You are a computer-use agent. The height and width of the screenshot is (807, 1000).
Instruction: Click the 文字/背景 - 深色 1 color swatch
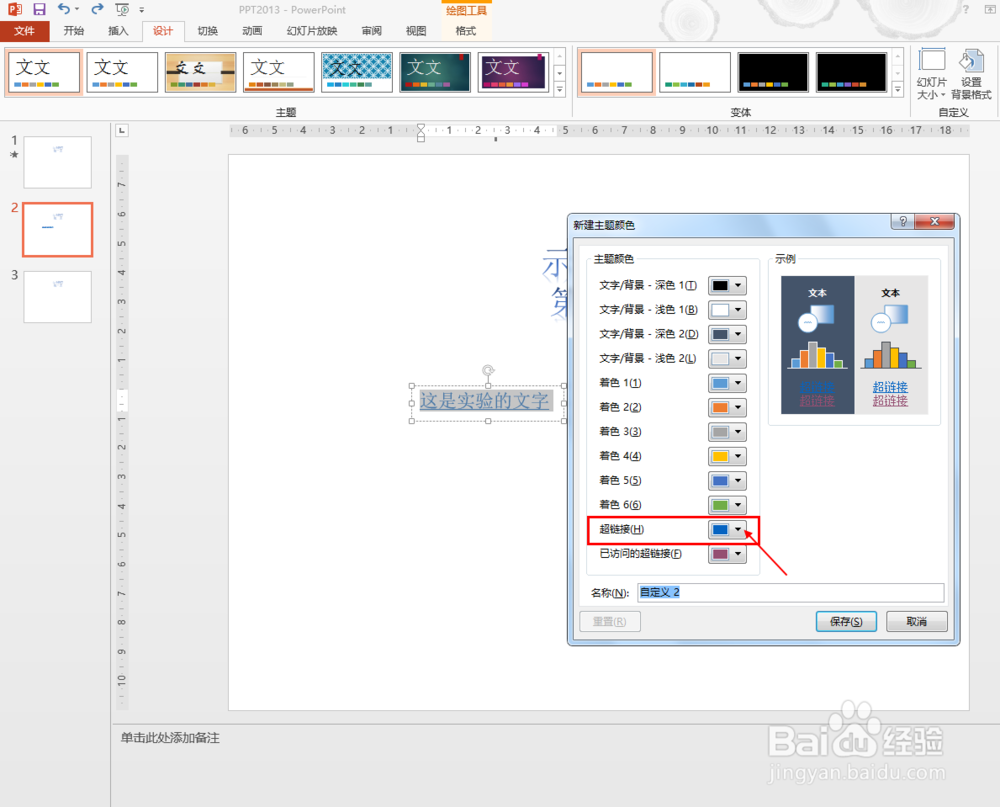pyautogui.click(x=721, y=285)
